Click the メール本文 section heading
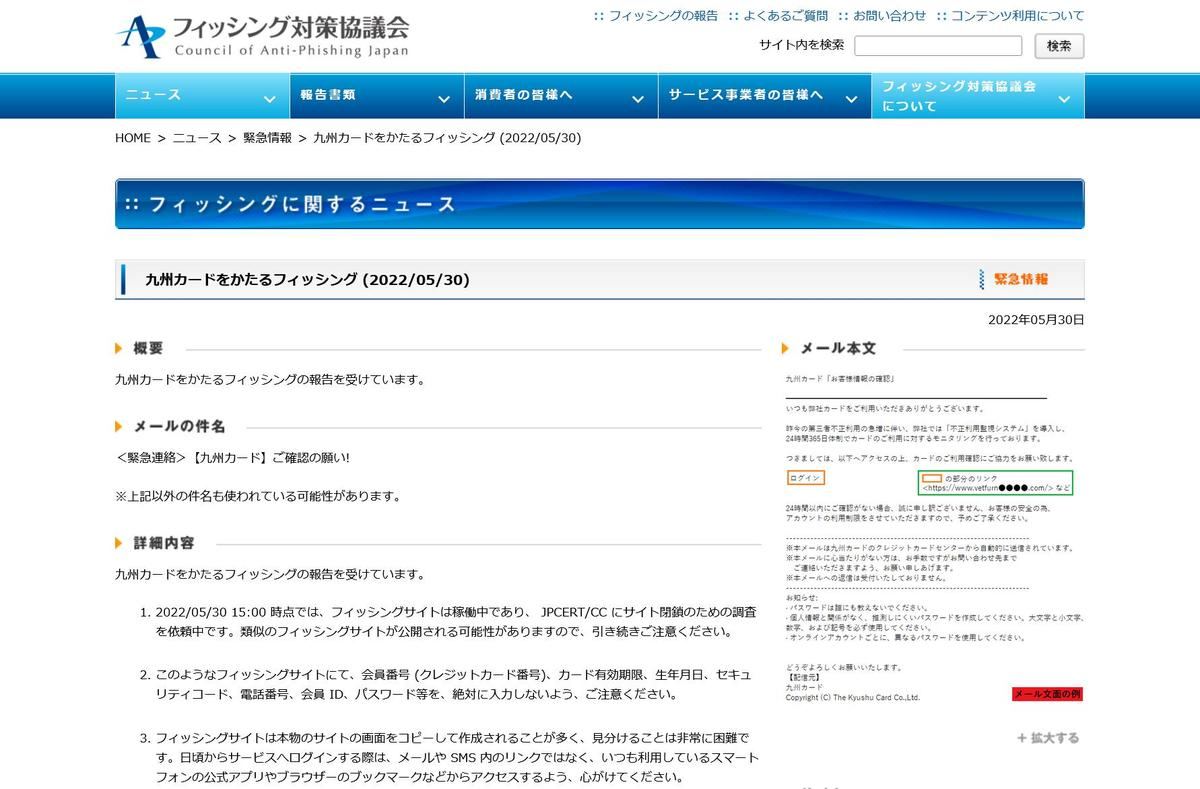This screenshot has width=1200, height=789. coord(838,348)
